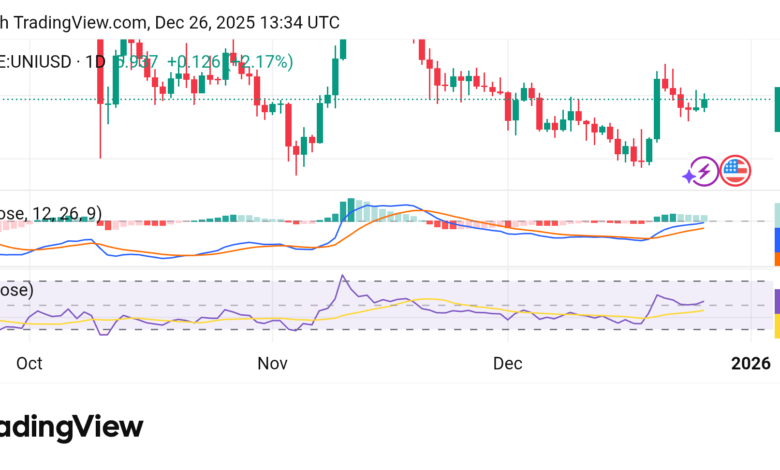Click the blue MACD line value tag

coord(776,239)
